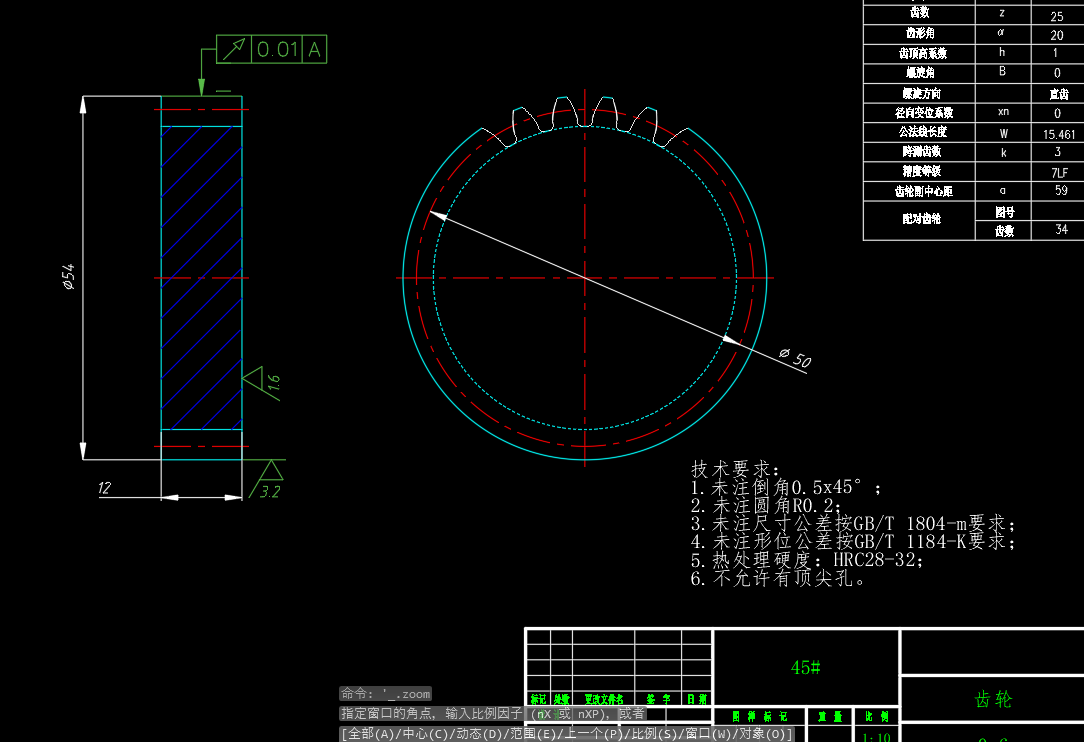
Task: Select the 1.6 surface roughness symbol
Action: point(263,384)
